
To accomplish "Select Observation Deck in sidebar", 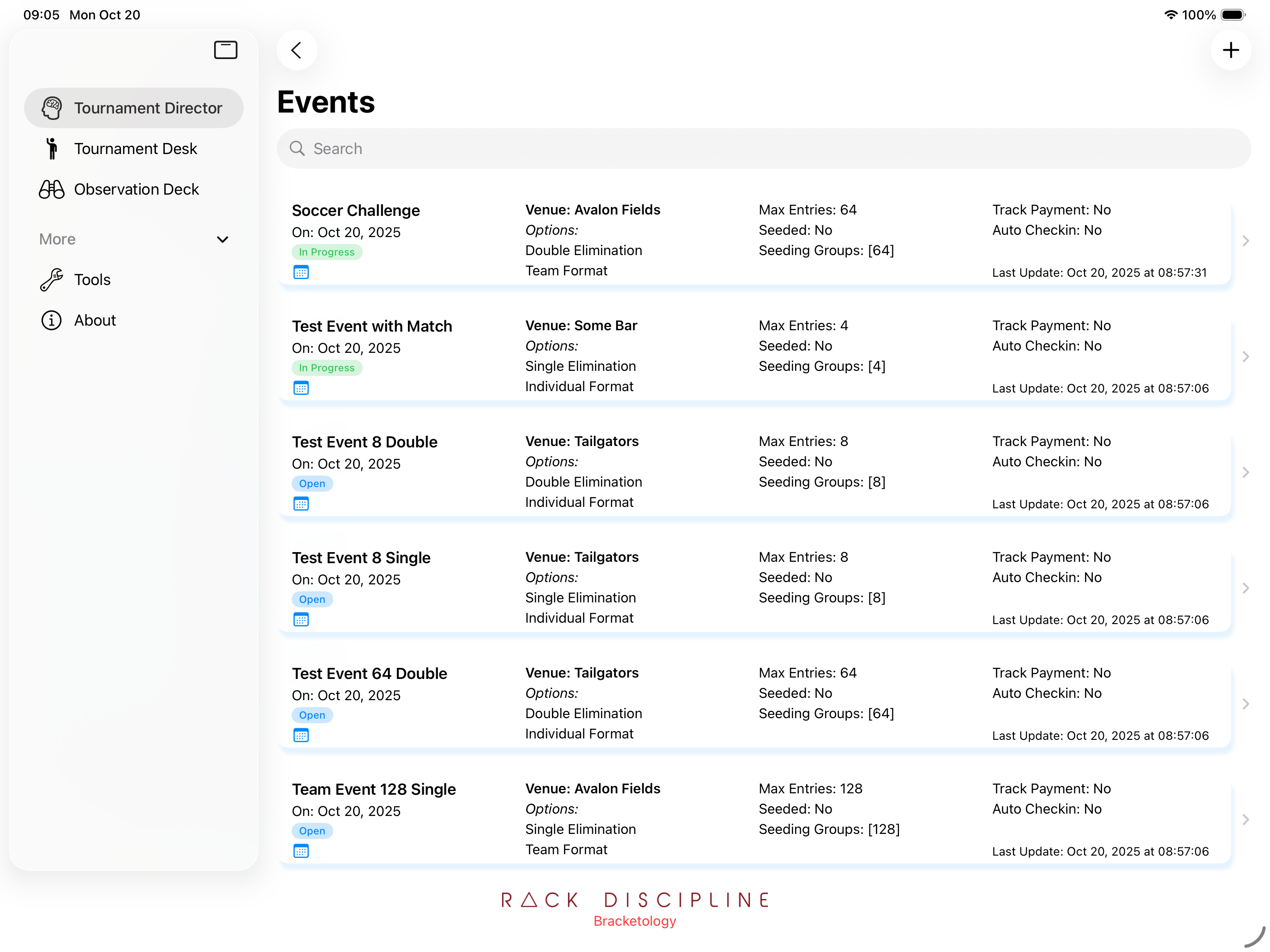I will click(x=136, y=190).
